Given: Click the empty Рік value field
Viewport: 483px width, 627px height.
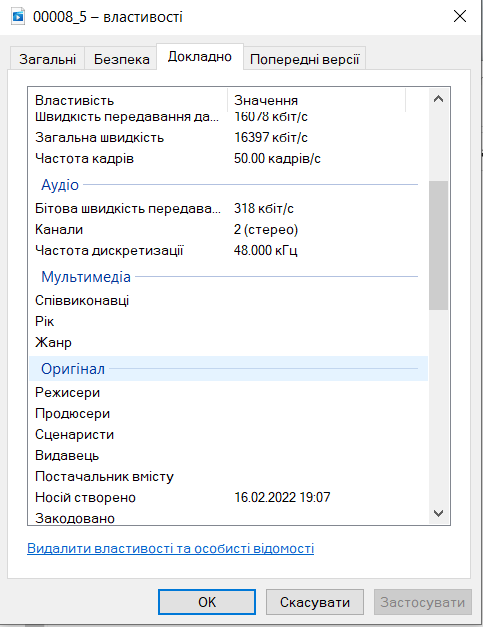Looking at the screenshot, I should tap(326, 321).
